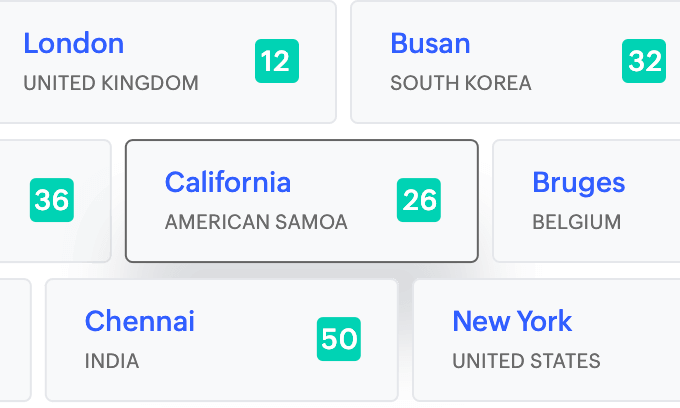Open the New York city link
Image resolution: width=680 pixels, height=408 pixels.
click(512, 321)
